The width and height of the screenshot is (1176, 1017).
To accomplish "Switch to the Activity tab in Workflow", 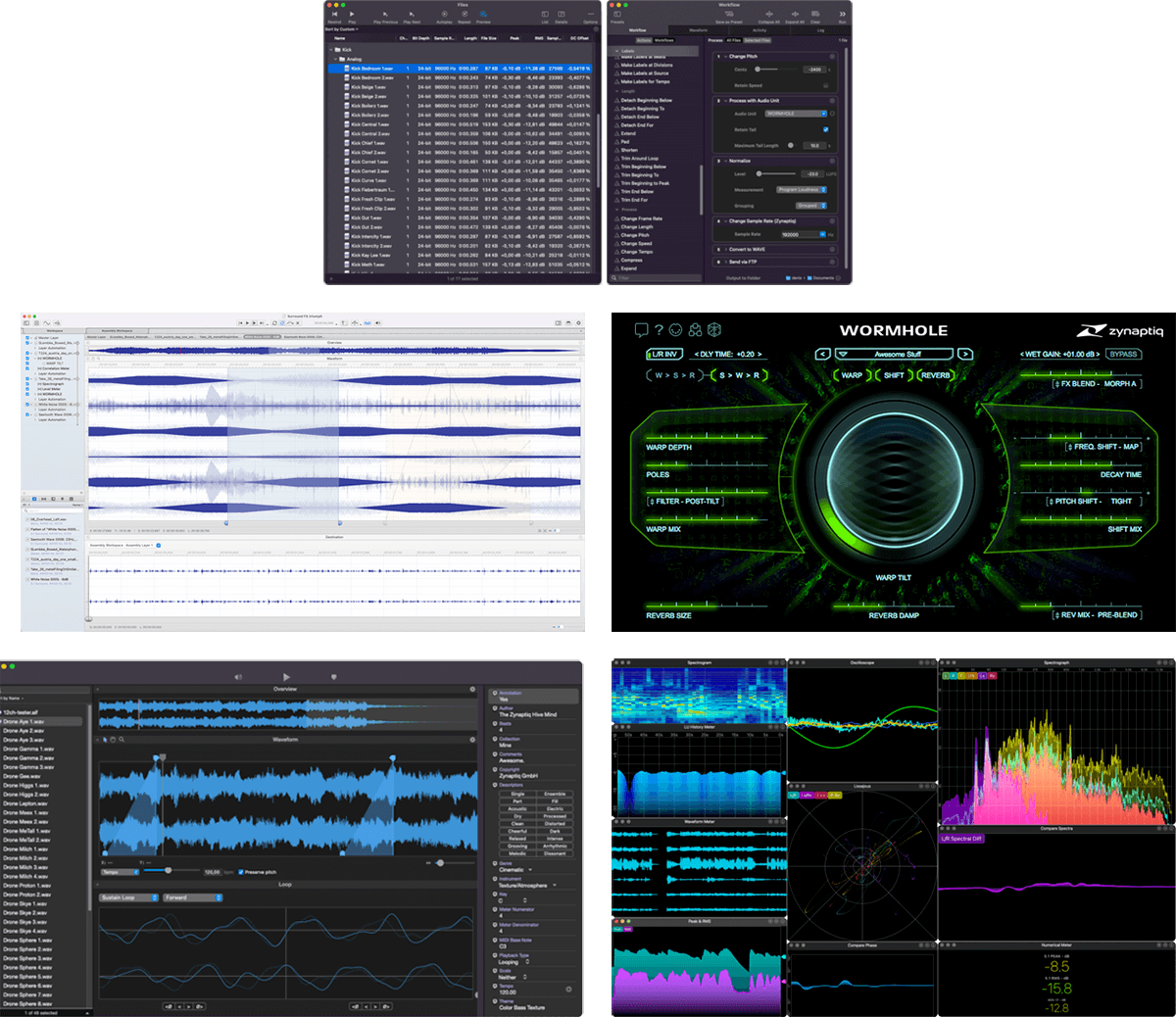I will [759, 30].
